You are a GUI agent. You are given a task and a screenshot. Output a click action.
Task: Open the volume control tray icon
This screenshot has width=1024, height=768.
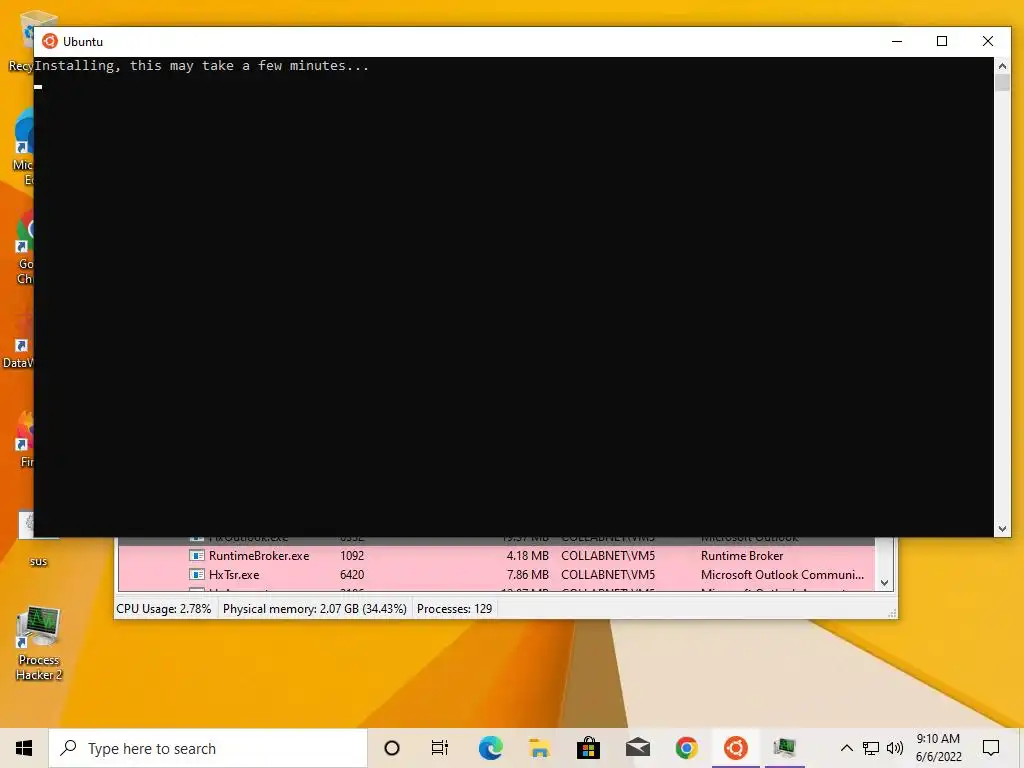click(x=895, y=748)
